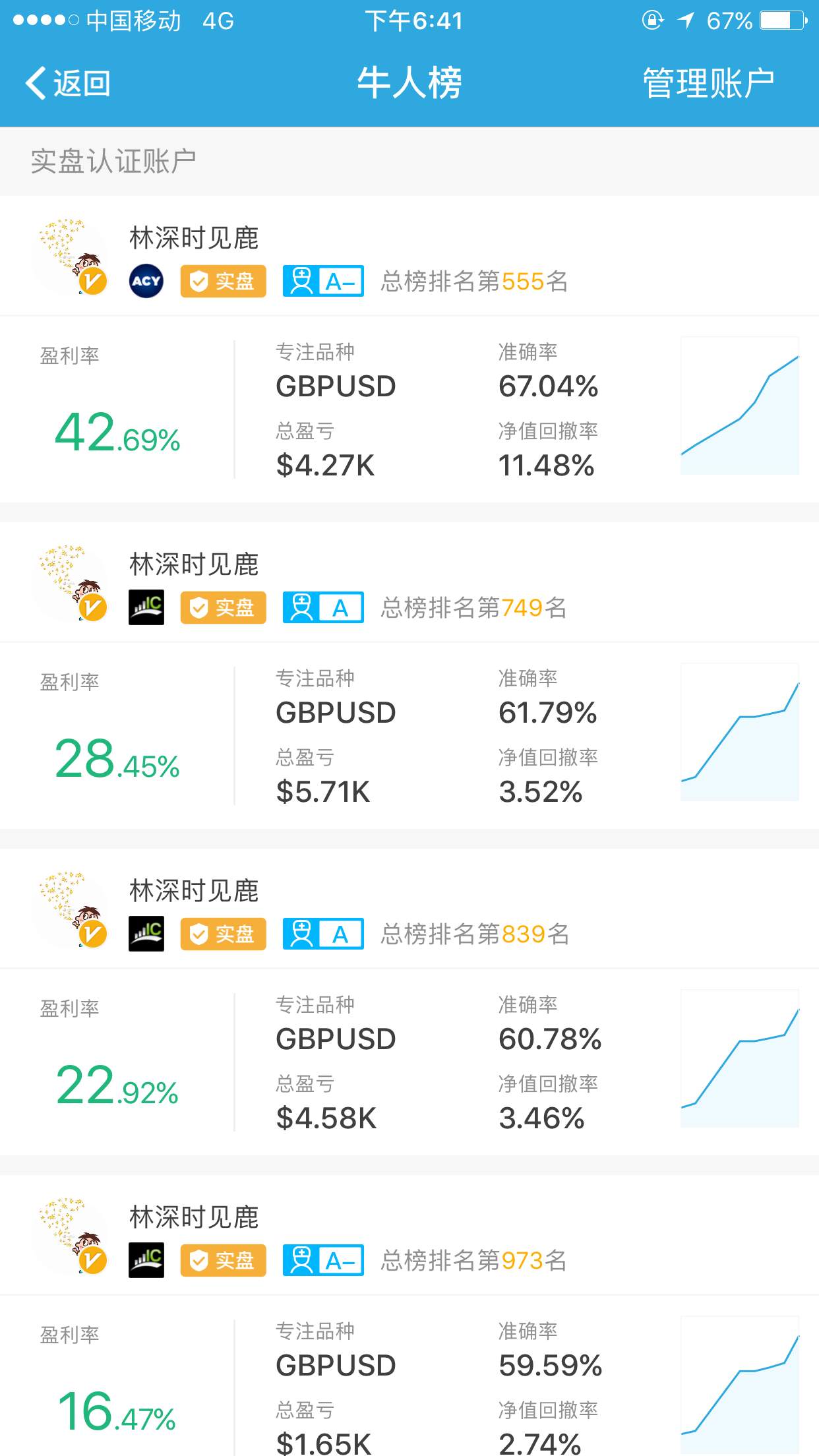819x1456 pixels.
Task: Open 管理账户 account management
Action: [x=708, y=84]
